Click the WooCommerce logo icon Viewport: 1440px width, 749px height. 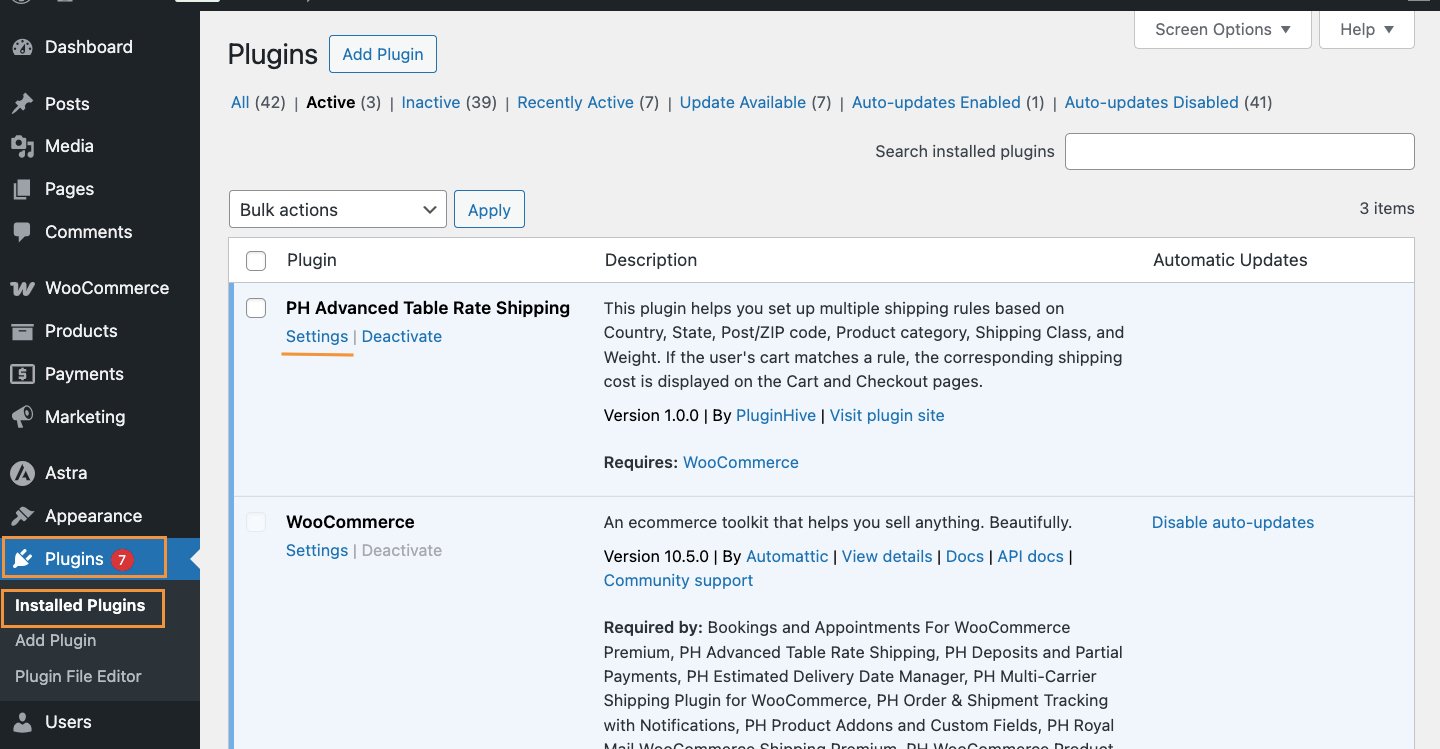tap(22, 288)
